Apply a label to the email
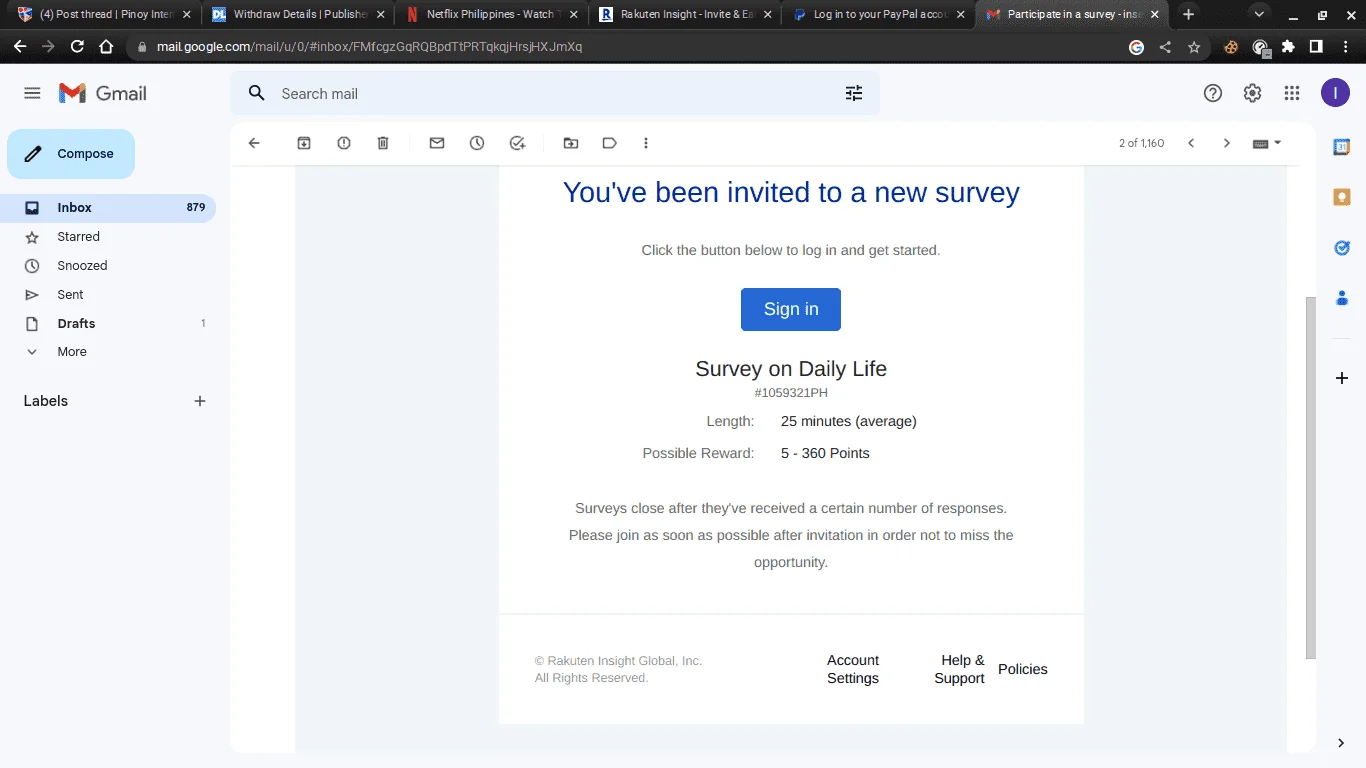 [x=610, y=143]
